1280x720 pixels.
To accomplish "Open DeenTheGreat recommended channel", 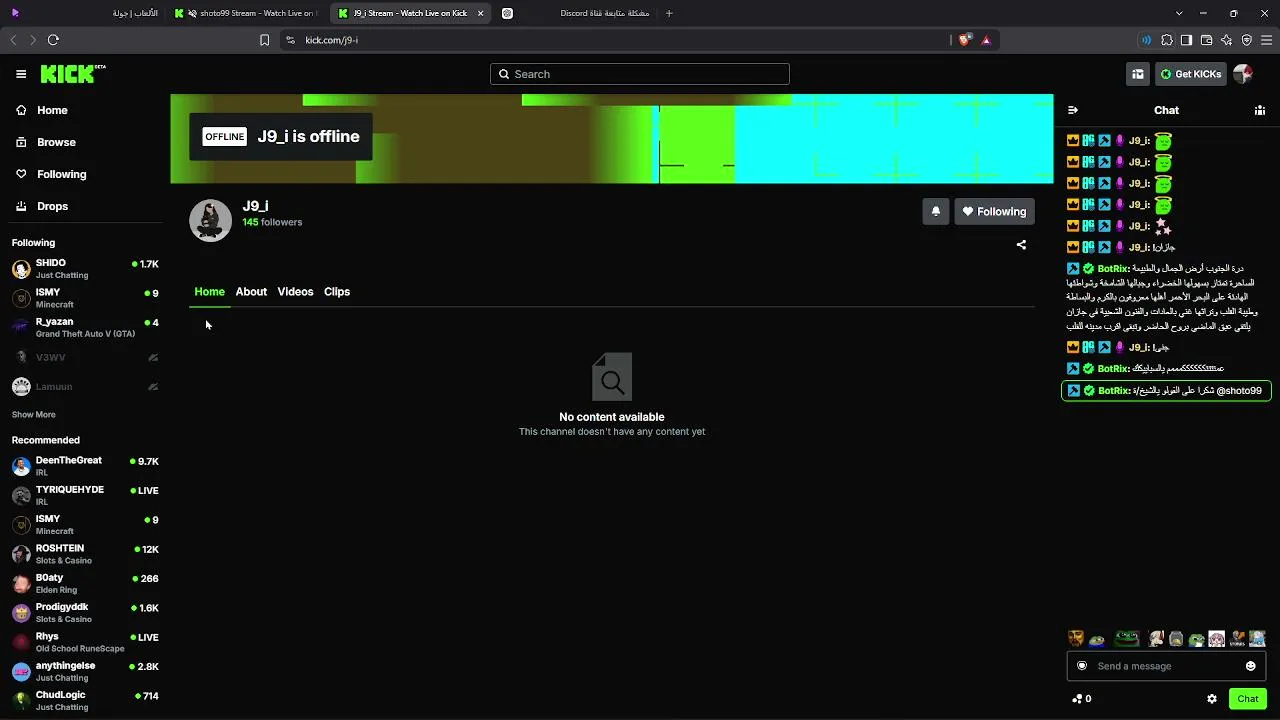I will pos(85,466).
